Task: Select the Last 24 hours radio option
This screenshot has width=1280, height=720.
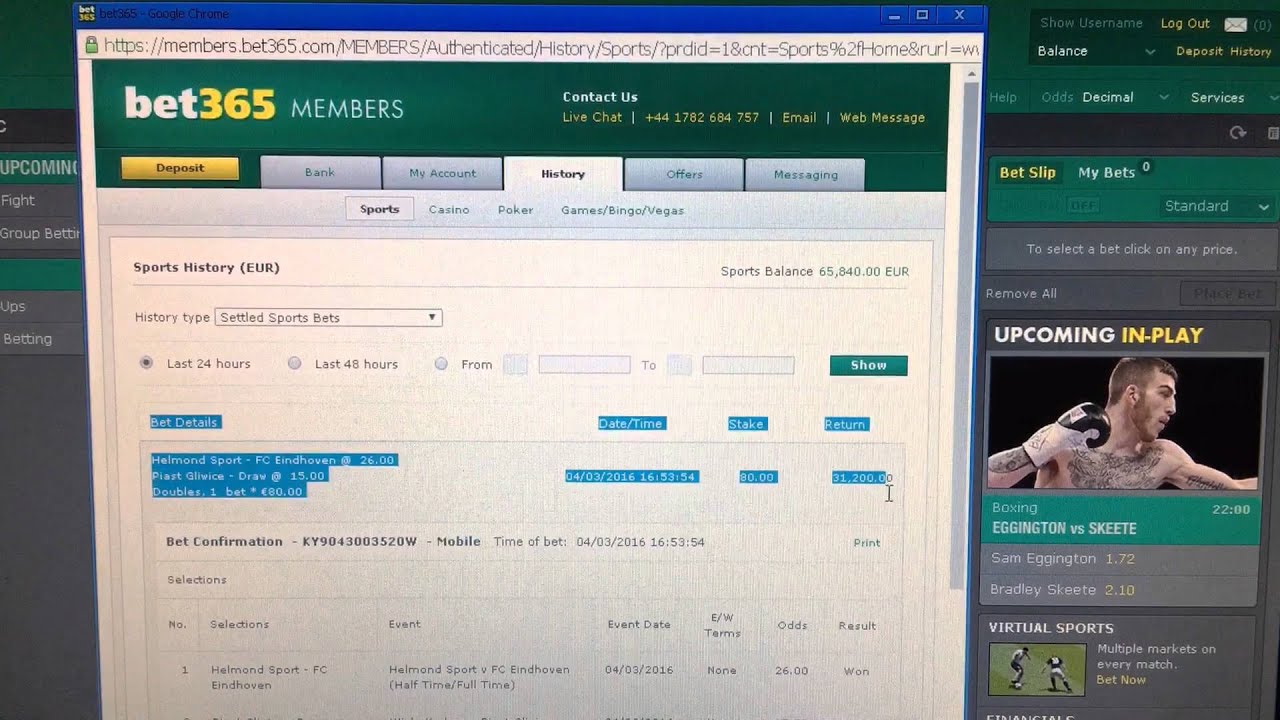Action: pos(146,363)
